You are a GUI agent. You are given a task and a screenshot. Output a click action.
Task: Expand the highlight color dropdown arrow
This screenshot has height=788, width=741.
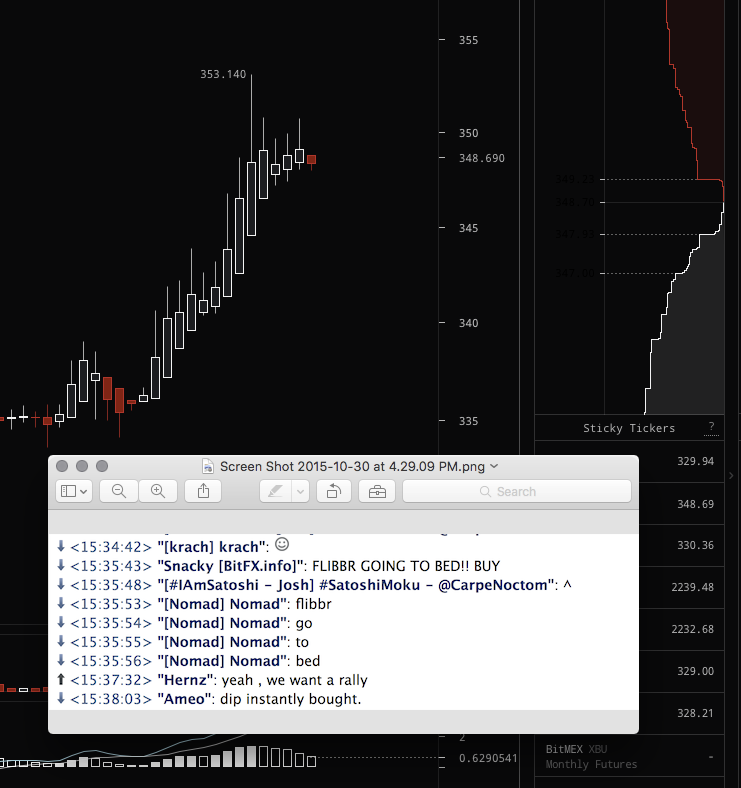[x=300, y=491]
